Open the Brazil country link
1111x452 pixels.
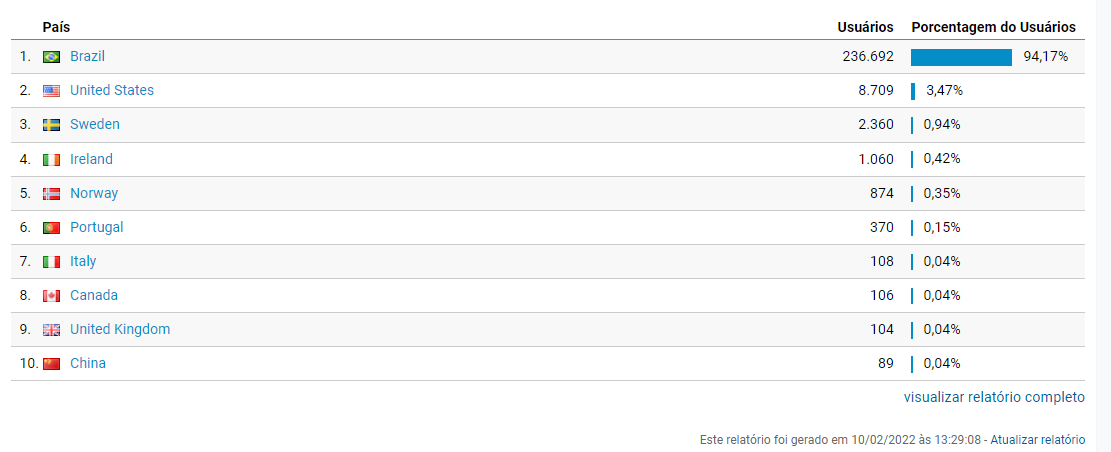coord(87,57)
